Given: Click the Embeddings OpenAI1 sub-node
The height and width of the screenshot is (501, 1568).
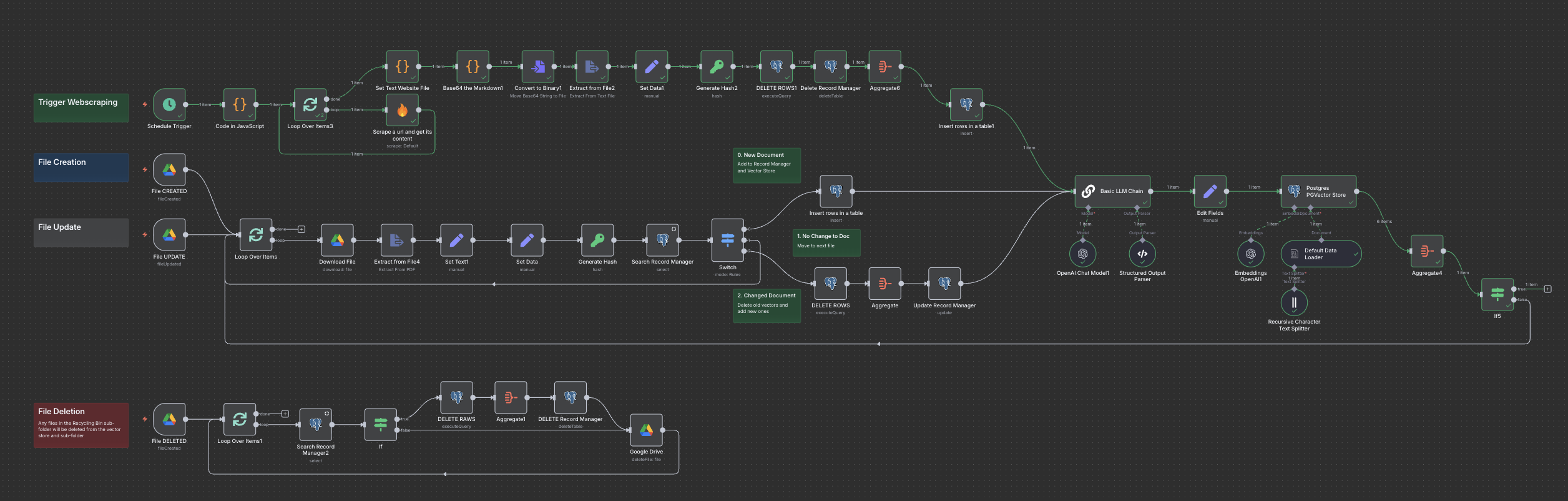Looking at the screenshot, I should tap(1251, 254).
